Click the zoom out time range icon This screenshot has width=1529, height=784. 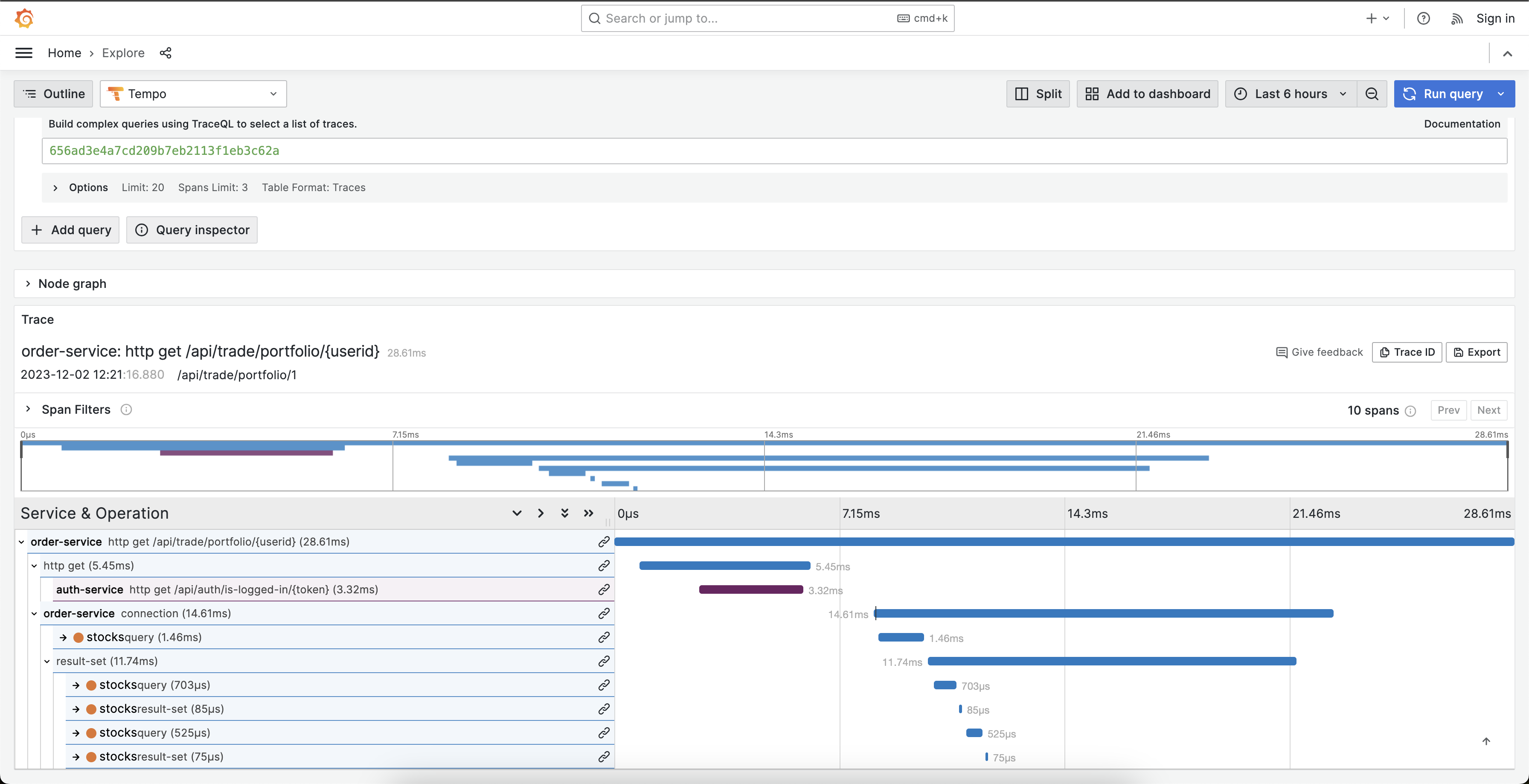(1372, 94)
